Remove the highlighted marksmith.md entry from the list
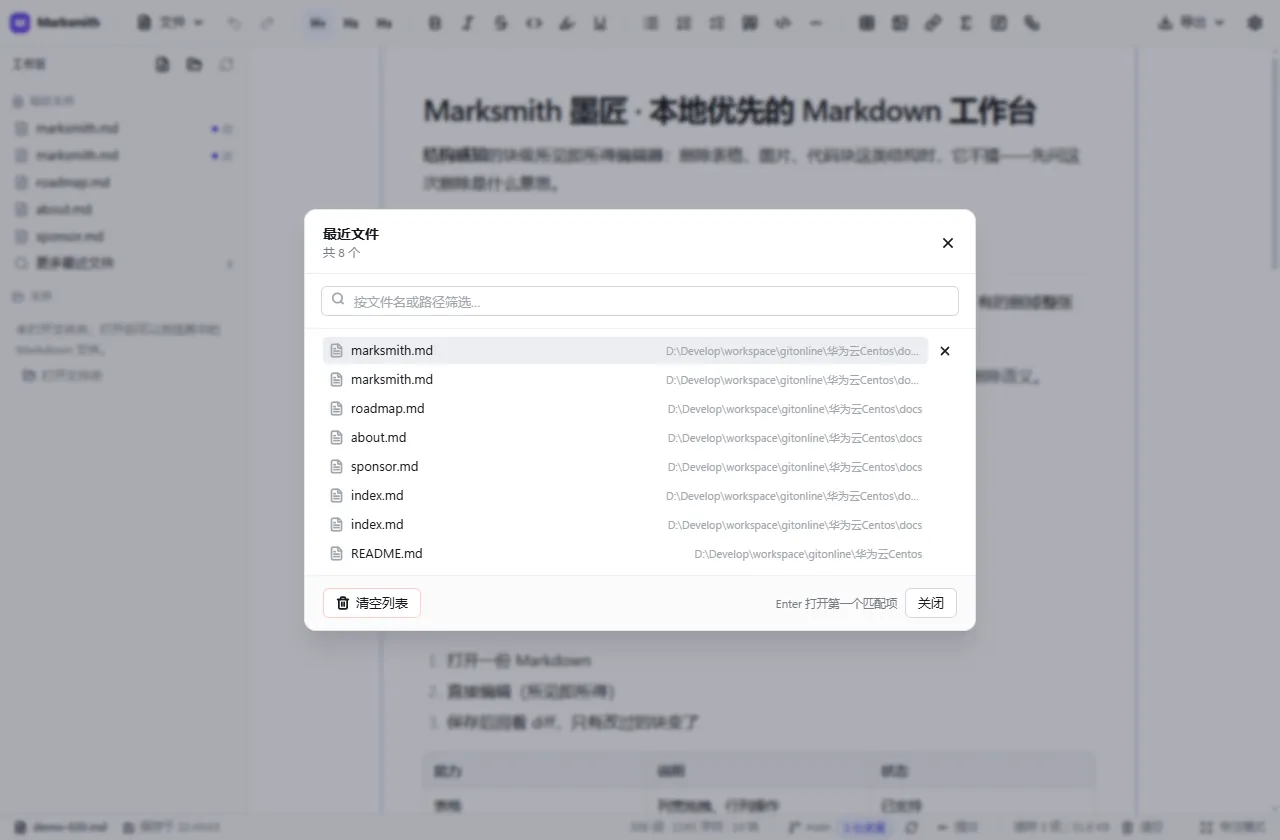Image resolution: width=1280 pixels, height=840 pixels. pos(945,351)
